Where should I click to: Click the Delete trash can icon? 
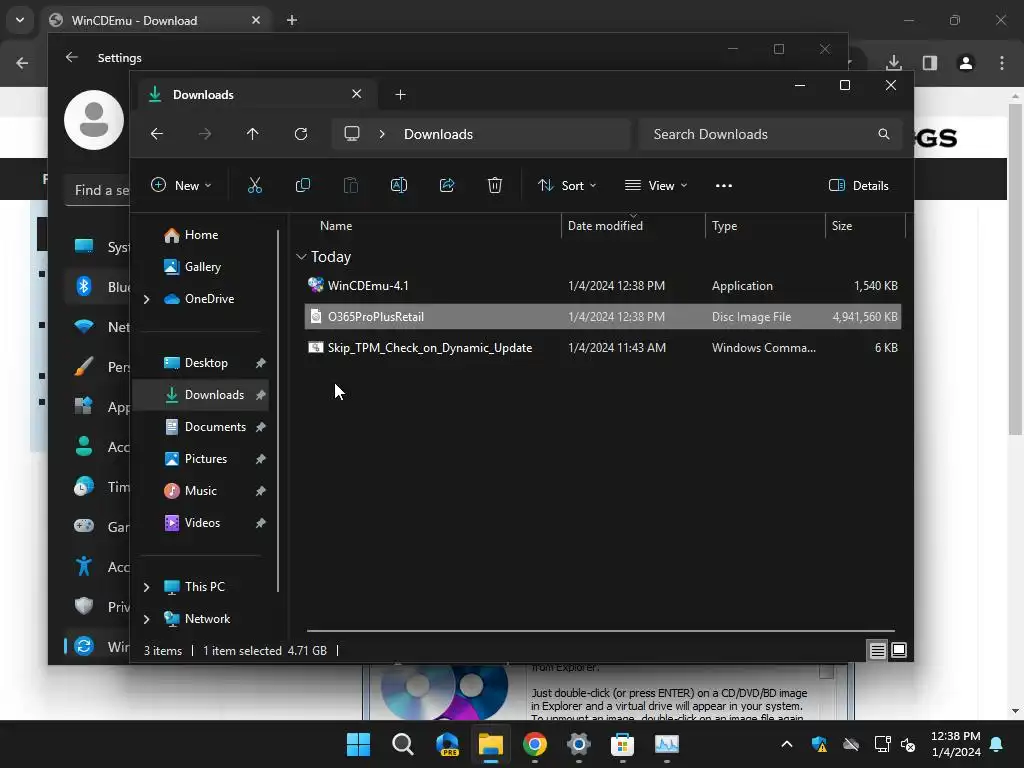tap(495, 185)
